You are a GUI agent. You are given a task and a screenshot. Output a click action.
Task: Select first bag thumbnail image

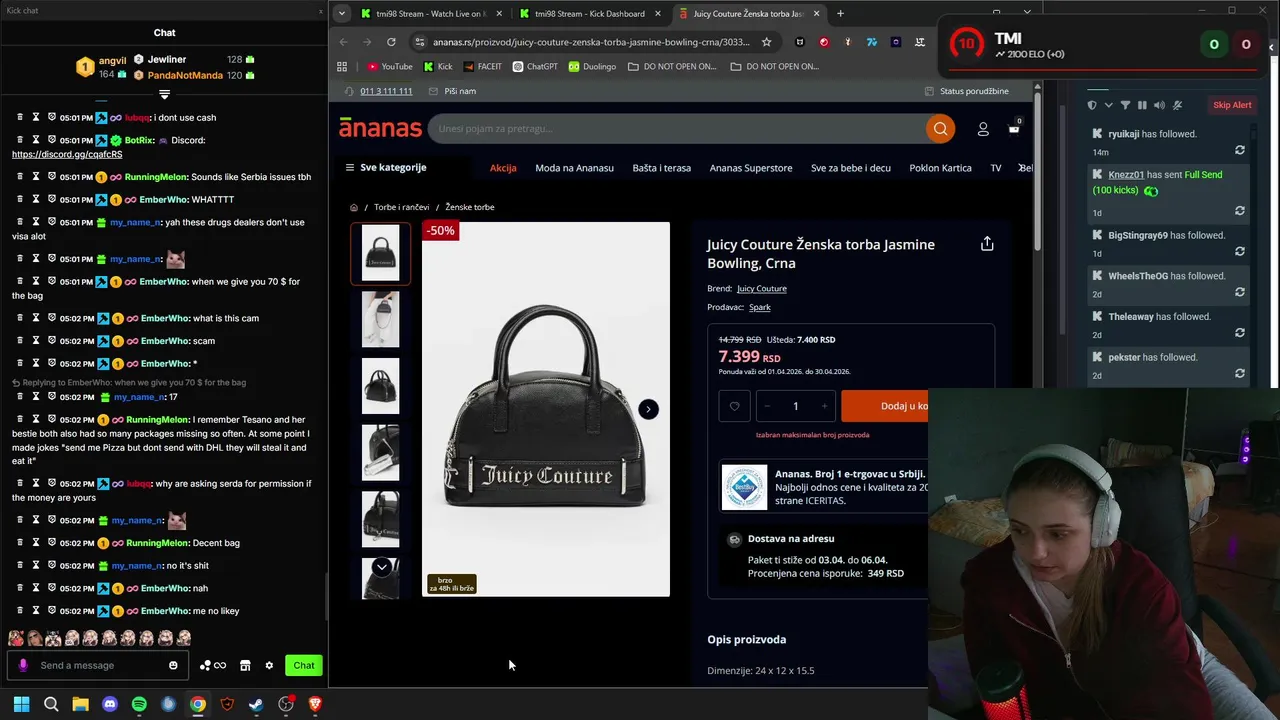(x=380, y=252)
